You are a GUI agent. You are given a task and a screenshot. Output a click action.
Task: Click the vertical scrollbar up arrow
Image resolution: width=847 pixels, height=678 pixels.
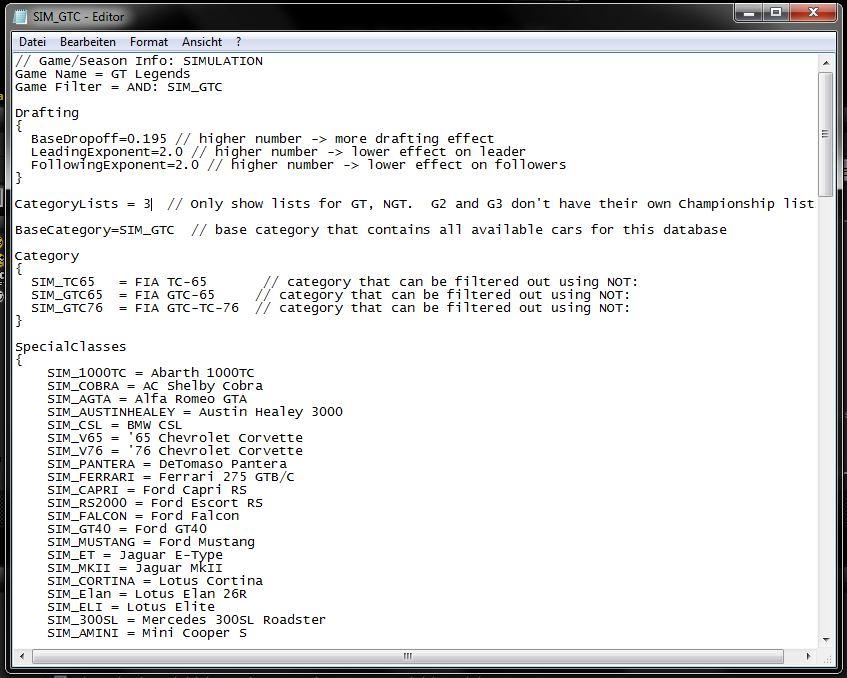tap(826, 63)
